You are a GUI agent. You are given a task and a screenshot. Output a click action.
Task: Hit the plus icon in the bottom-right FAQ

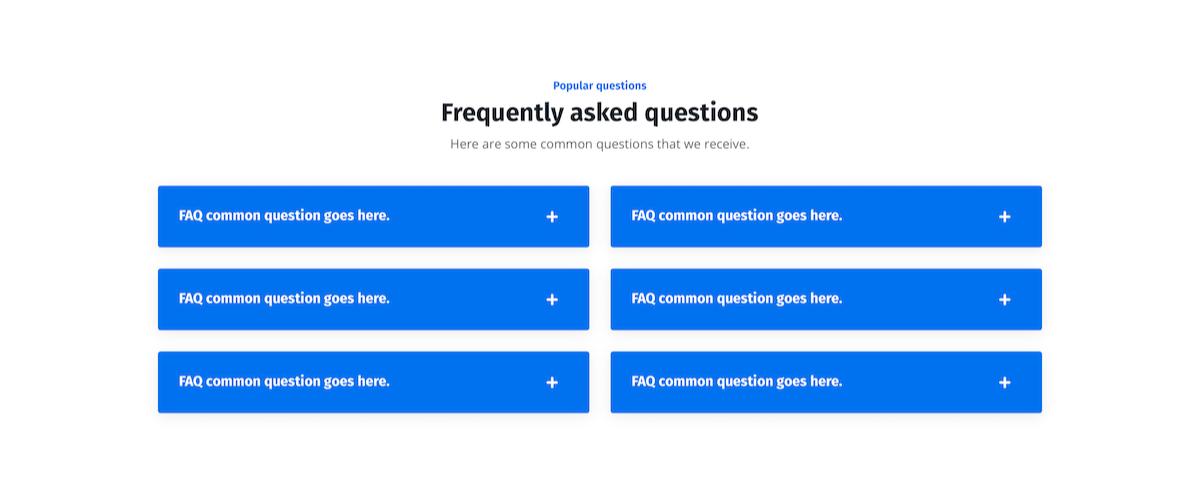pos(1005,382)
